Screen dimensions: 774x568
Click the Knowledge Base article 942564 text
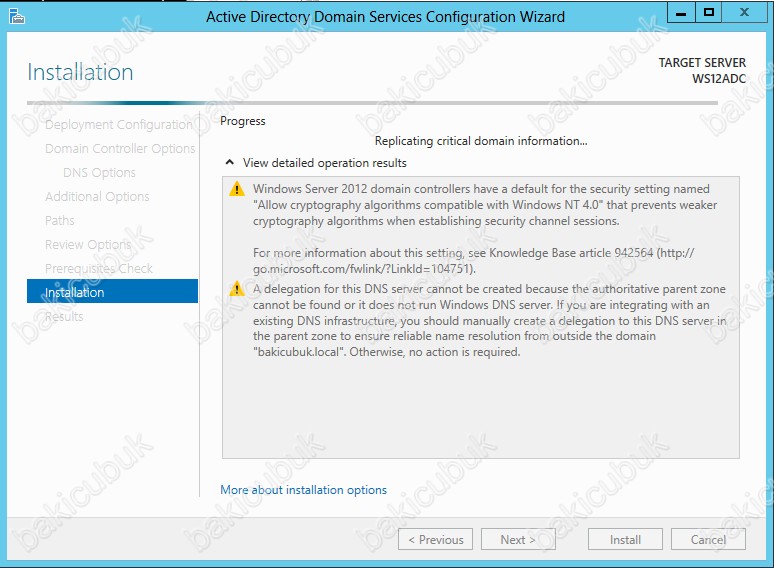point(571,253)
